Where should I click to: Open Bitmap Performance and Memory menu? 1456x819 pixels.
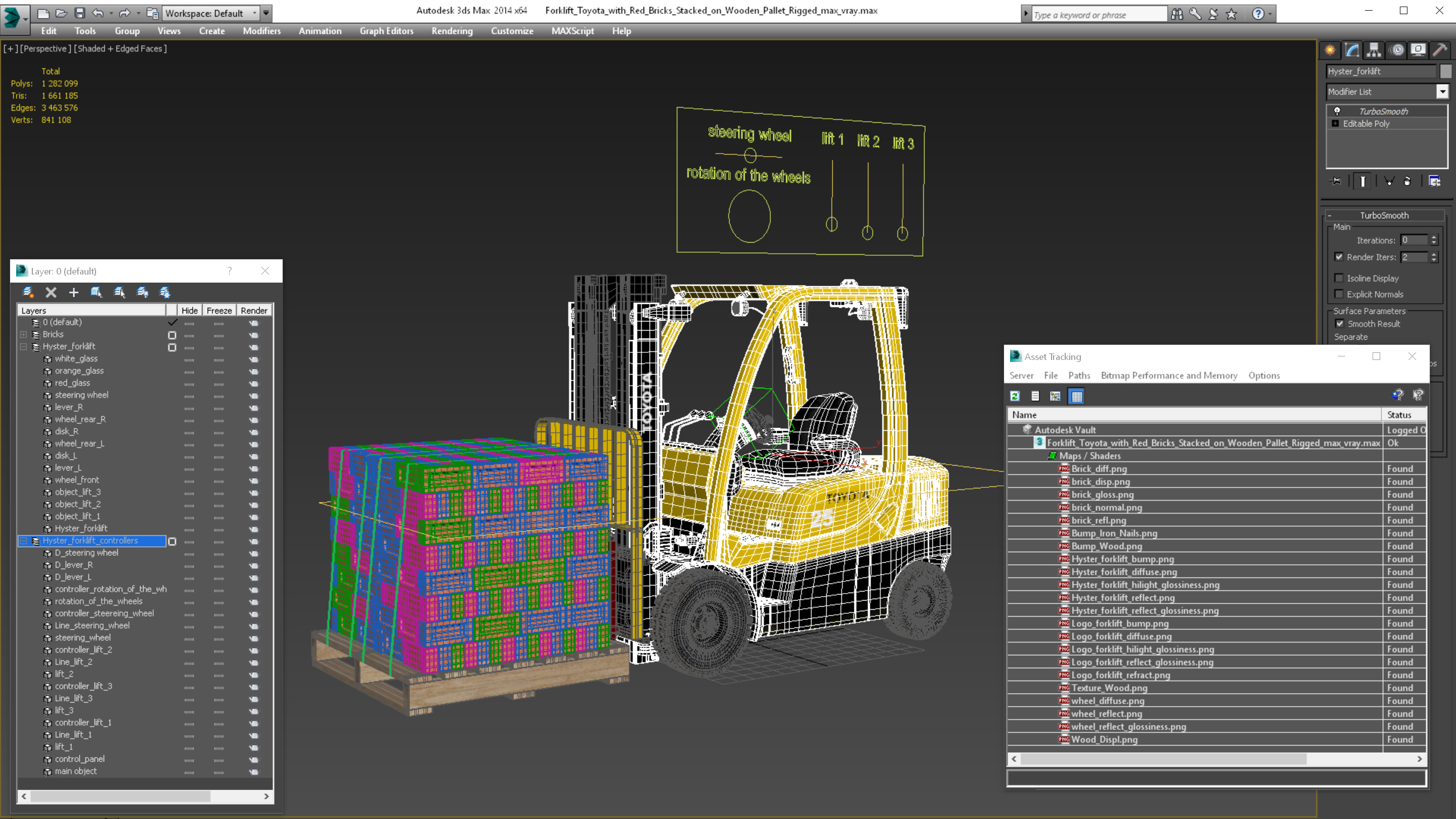(1169, 375)
